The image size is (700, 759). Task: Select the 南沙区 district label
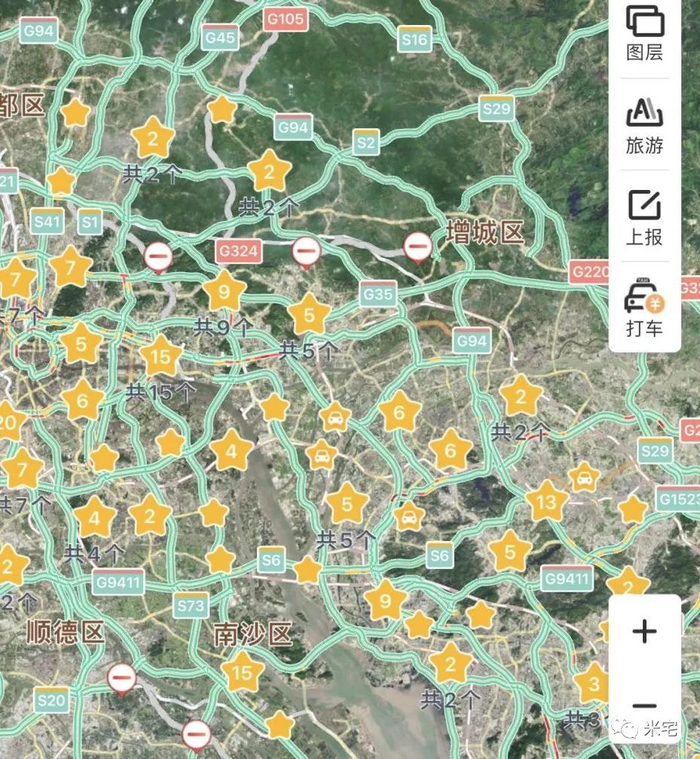click(x=253, y=634)
